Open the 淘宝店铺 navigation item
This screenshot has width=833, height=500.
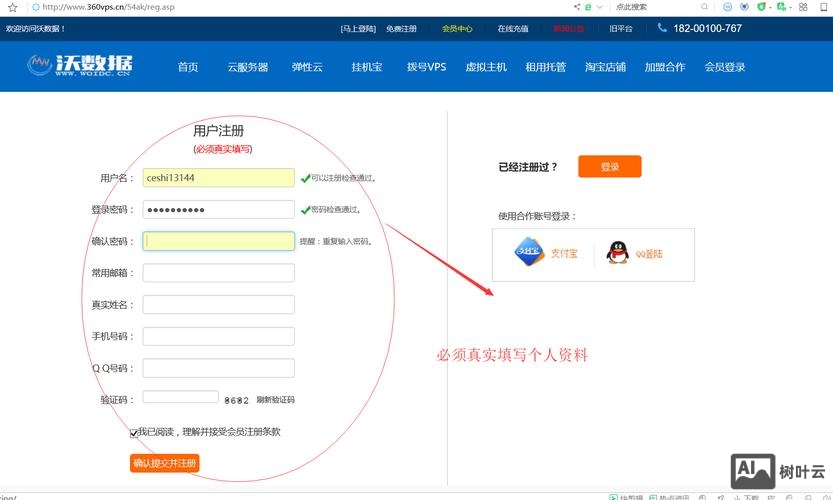pyautogui.click(x=605, y=67)
